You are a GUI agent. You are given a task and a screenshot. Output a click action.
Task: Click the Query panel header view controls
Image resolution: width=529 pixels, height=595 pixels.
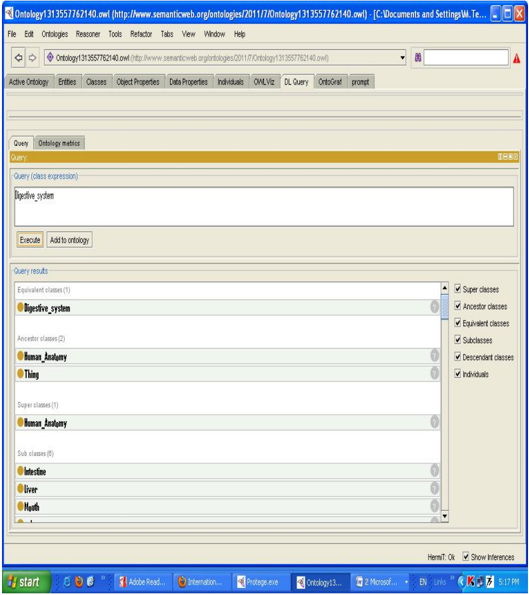(508, 157)
